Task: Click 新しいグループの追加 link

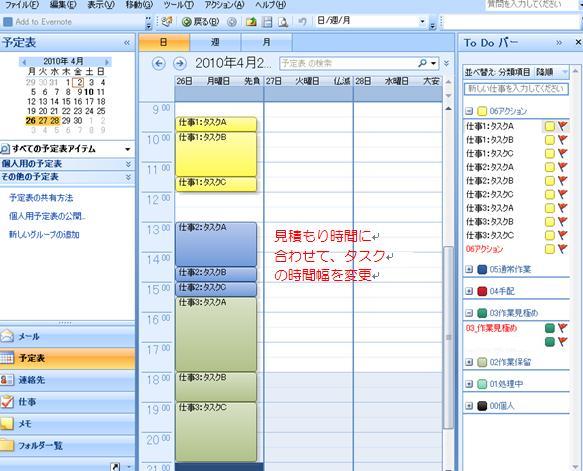Action: coord(44,235)
